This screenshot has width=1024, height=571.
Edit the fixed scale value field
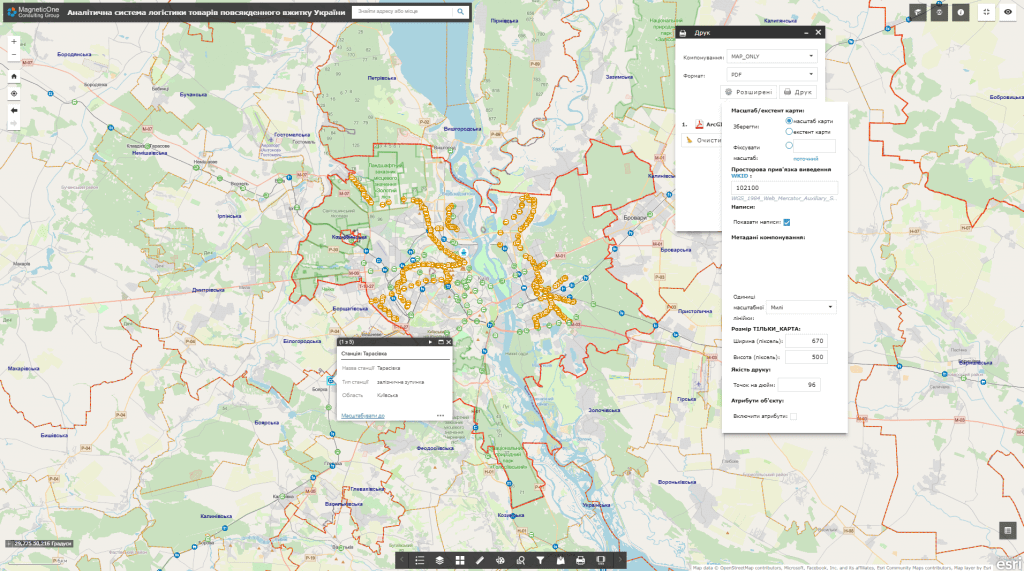814,146
